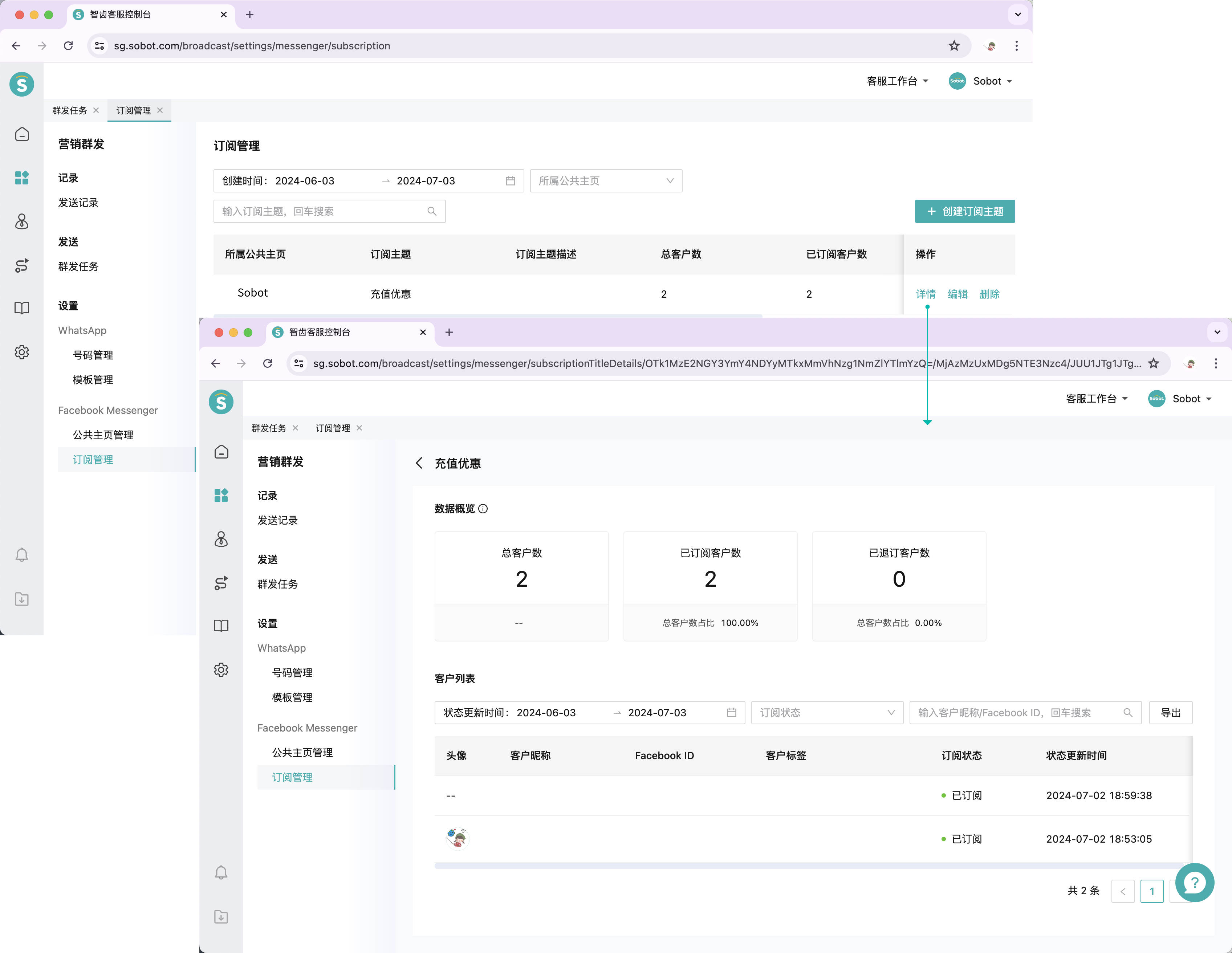Viewport: 1232px width, 953px height.
Task: Open 号码管理 in front window menu
Action: pos(292,673)
